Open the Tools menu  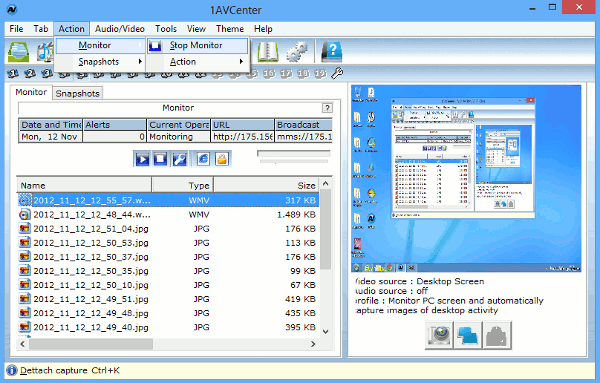coord(166,29)
